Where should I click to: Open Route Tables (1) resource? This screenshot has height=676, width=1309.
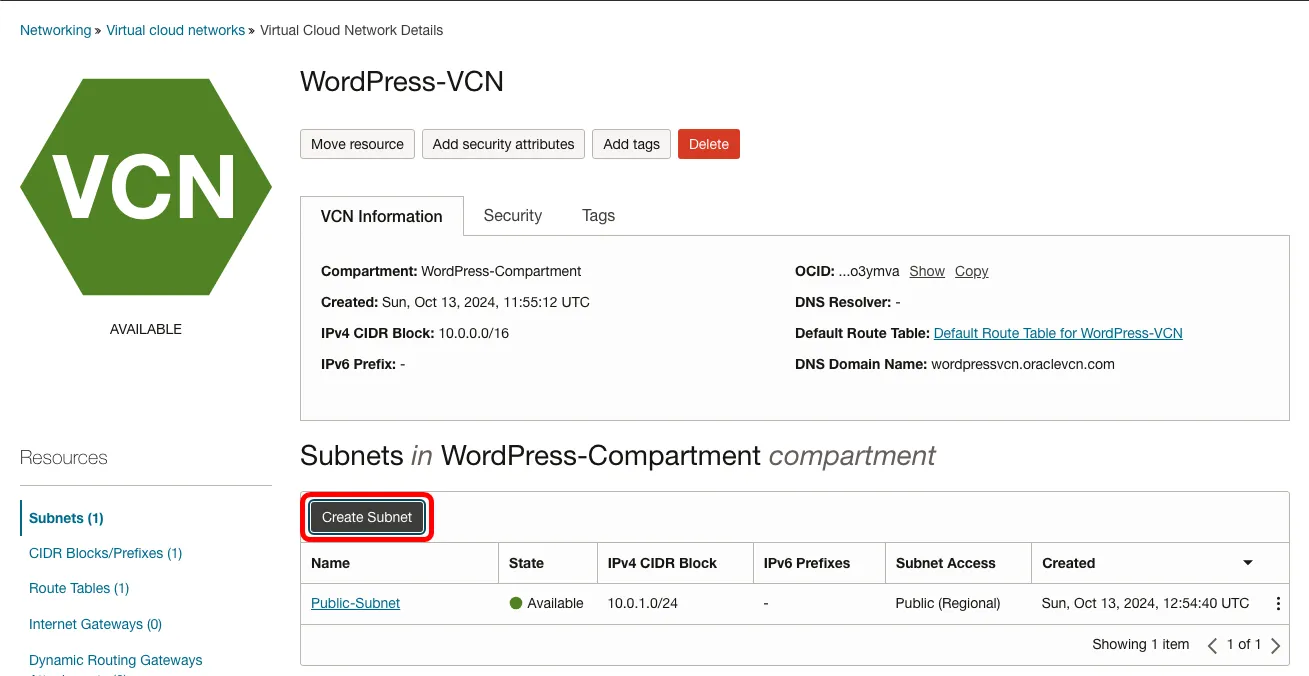[79, 588]
